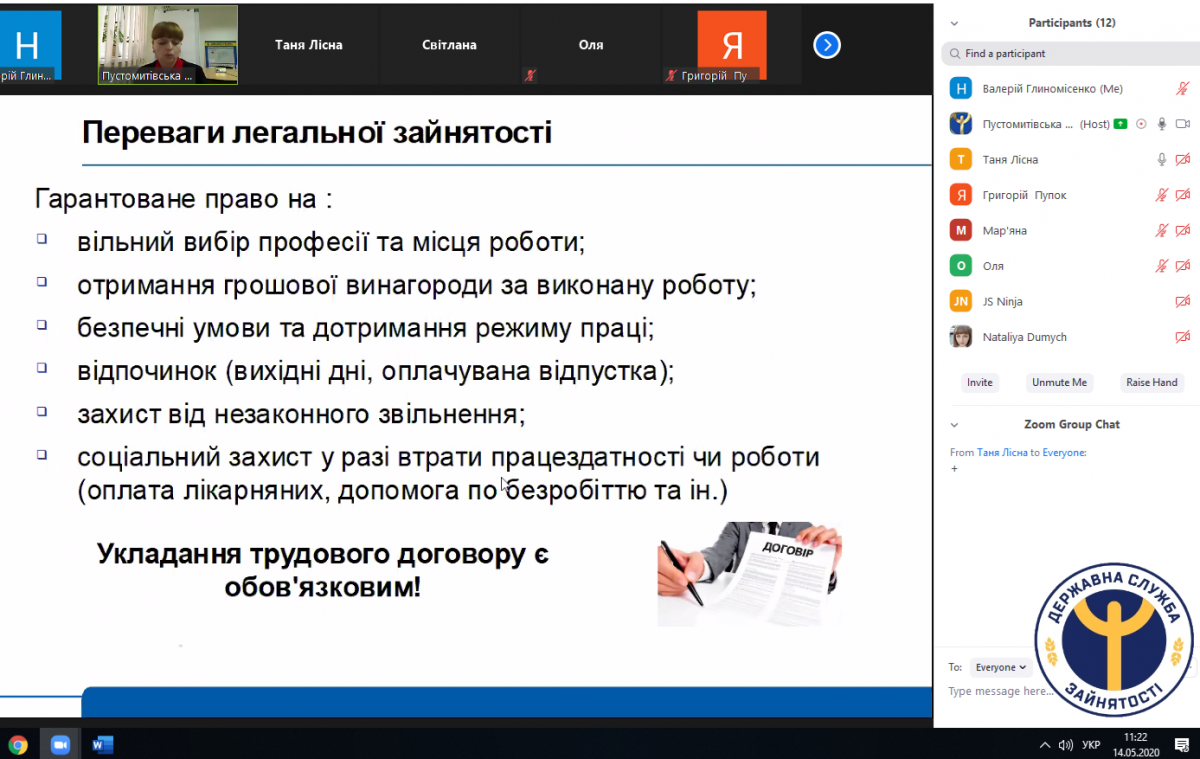Unmute yourself with the Unmute Me button

(1059, 383)
